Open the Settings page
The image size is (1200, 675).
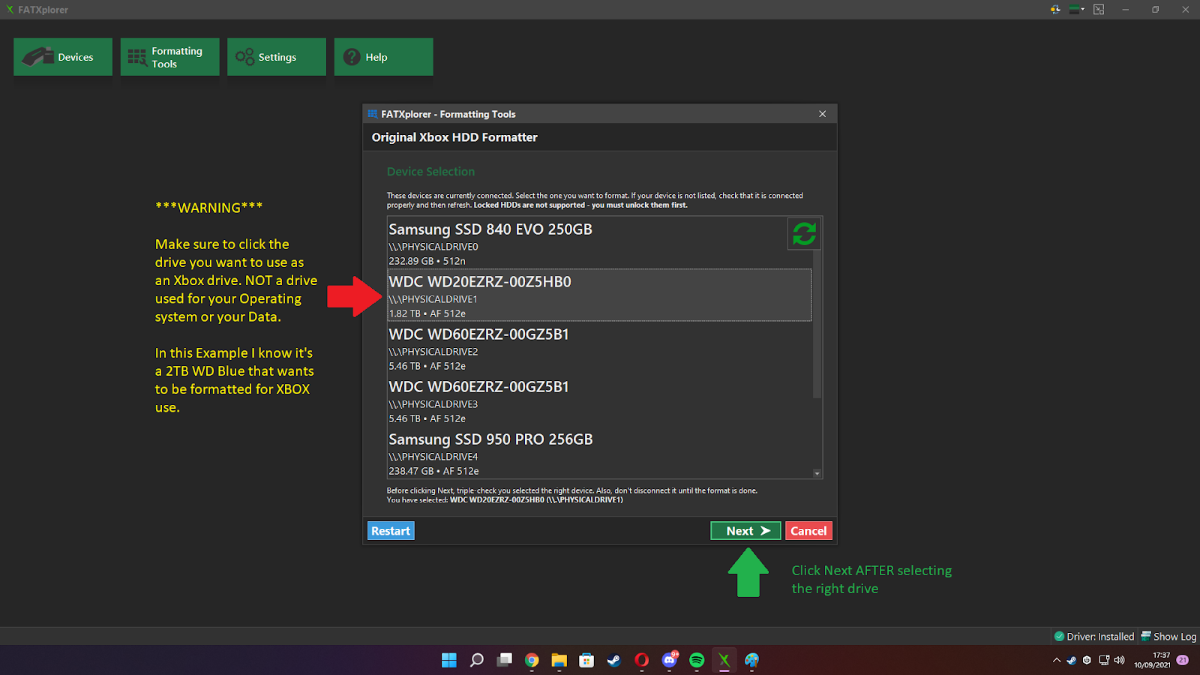[x=276, y=57]
